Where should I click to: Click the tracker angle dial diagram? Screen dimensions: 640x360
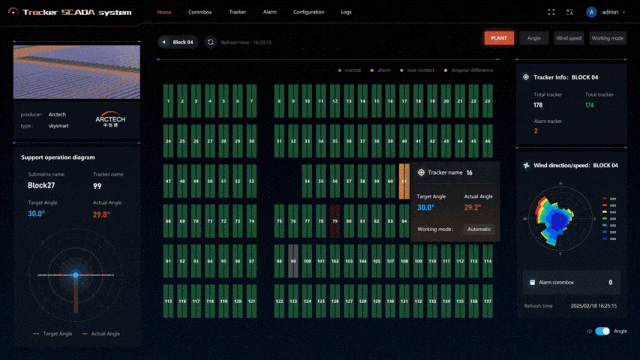click(76, 275)
